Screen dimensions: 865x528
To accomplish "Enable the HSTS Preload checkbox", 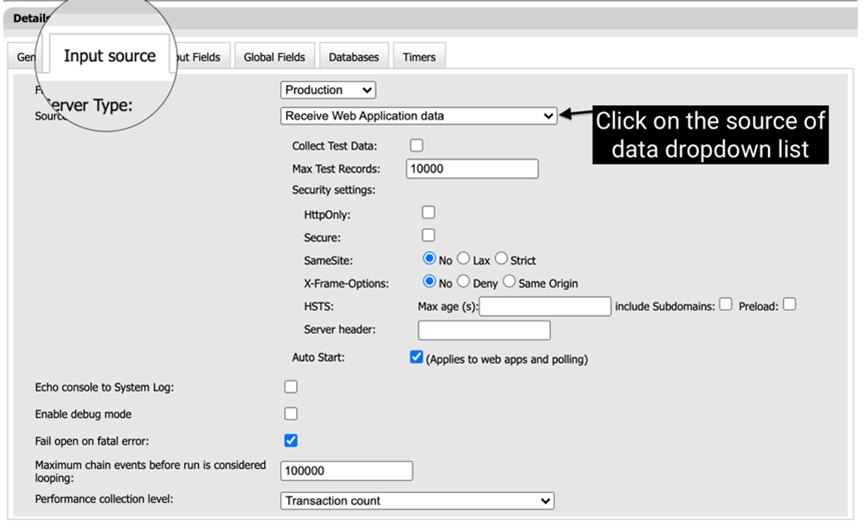I will (789, 305).
